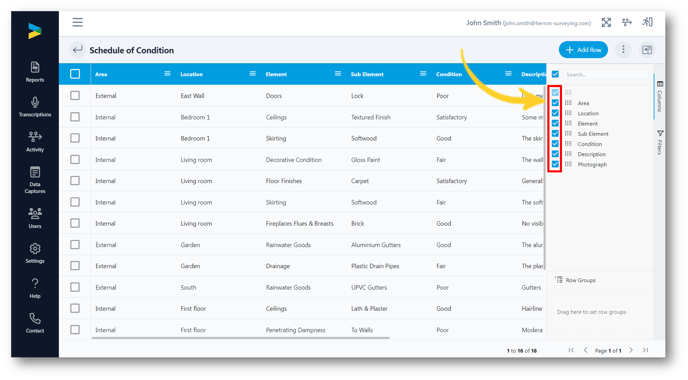Screen dimensions: 688x380
Task: Select the Columns side tab
Action: 659,96
